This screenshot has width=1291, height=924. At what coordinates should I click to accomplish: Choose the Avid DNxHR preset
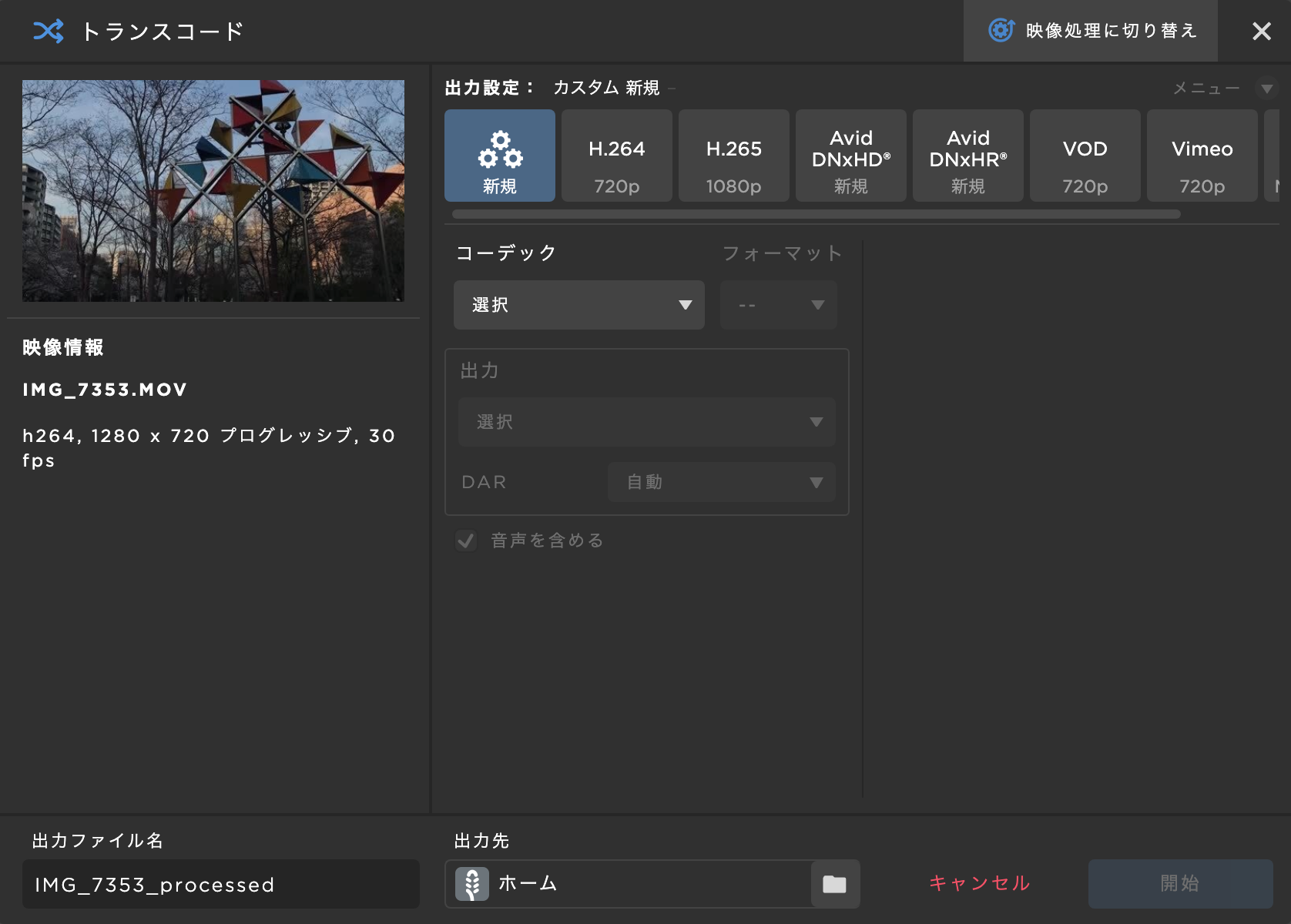click(968, 156)
